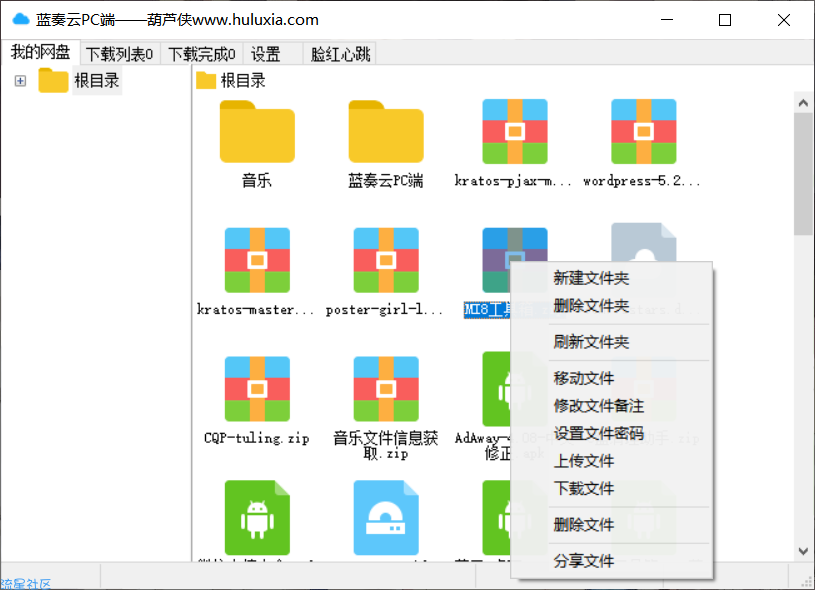
Task: Expand the 根目录 tree node
Action: pos(20,81)
